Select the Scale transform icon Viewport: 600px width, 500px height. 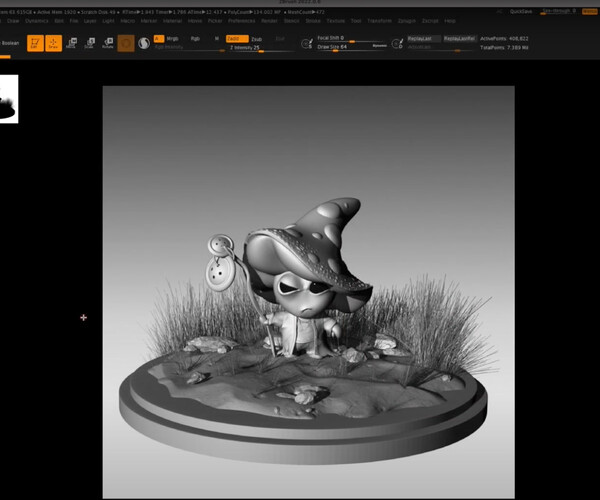pos(90,43)
